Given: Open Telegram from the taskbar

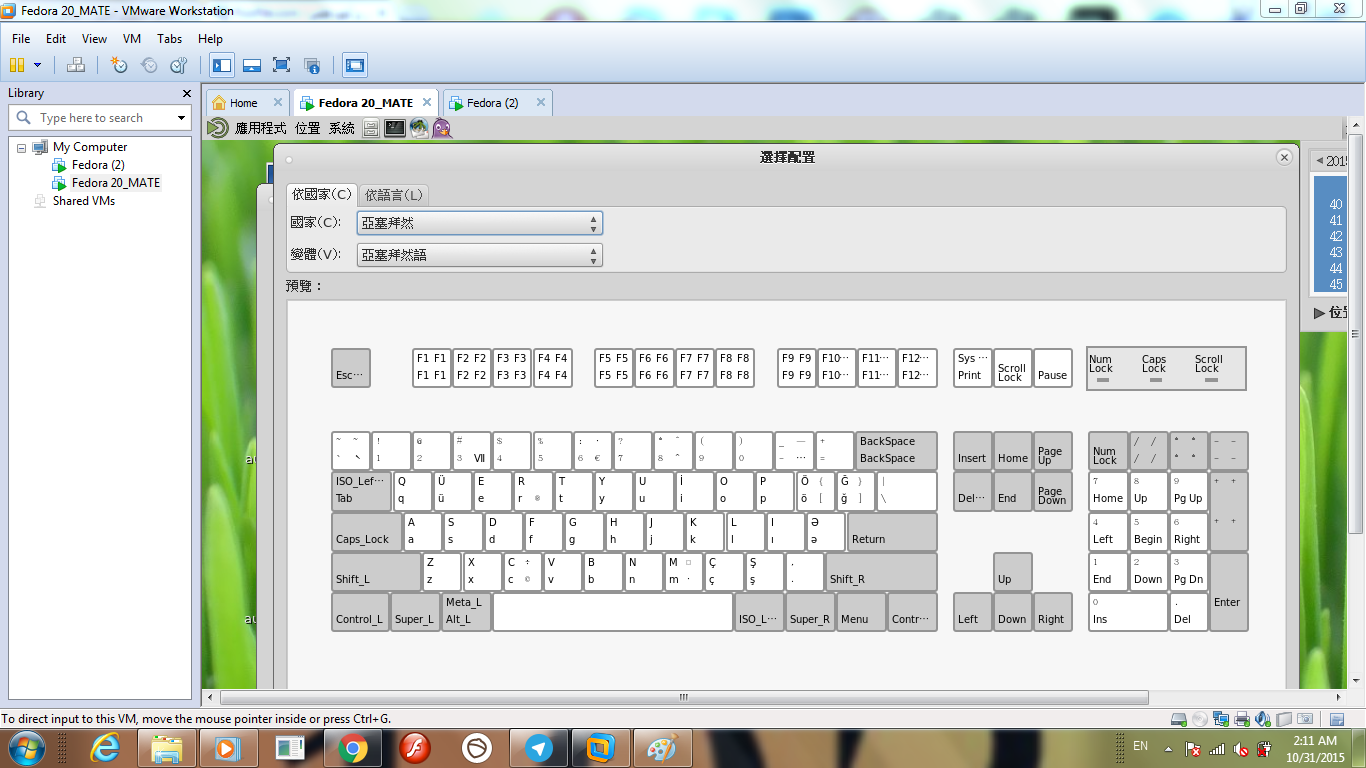Looking at the screenshot, I should coord(539,748).
